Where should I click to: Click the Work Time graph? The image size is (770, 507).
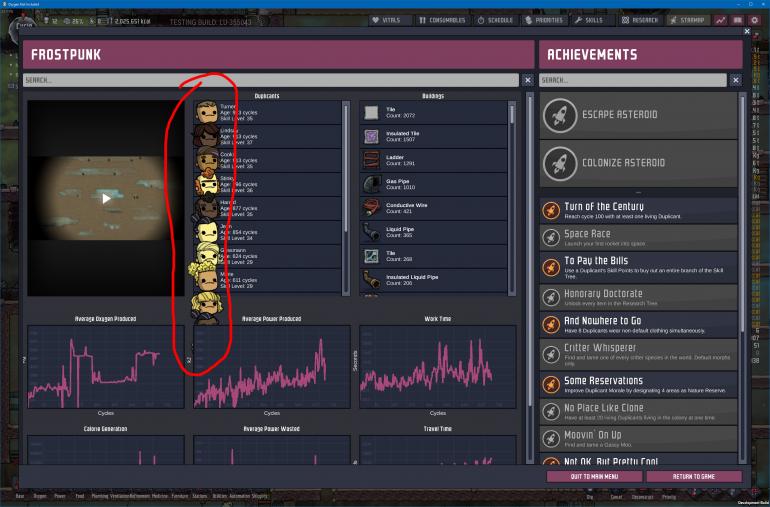pyautogui.click(x=438, y=366)
